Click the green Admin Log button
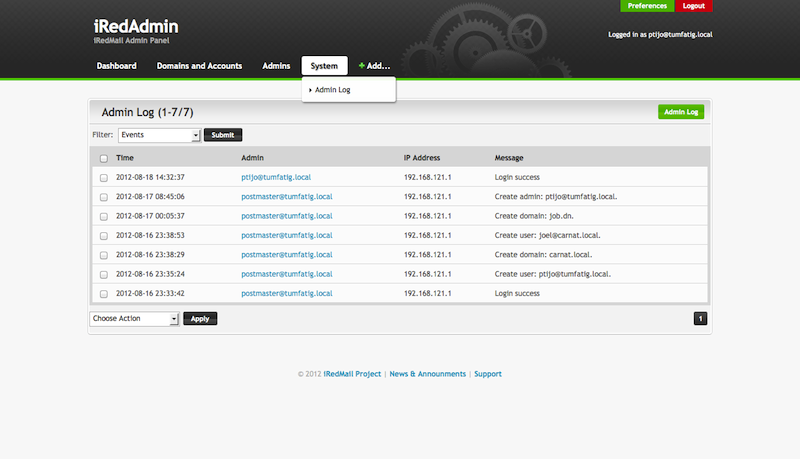 (681, 112)
